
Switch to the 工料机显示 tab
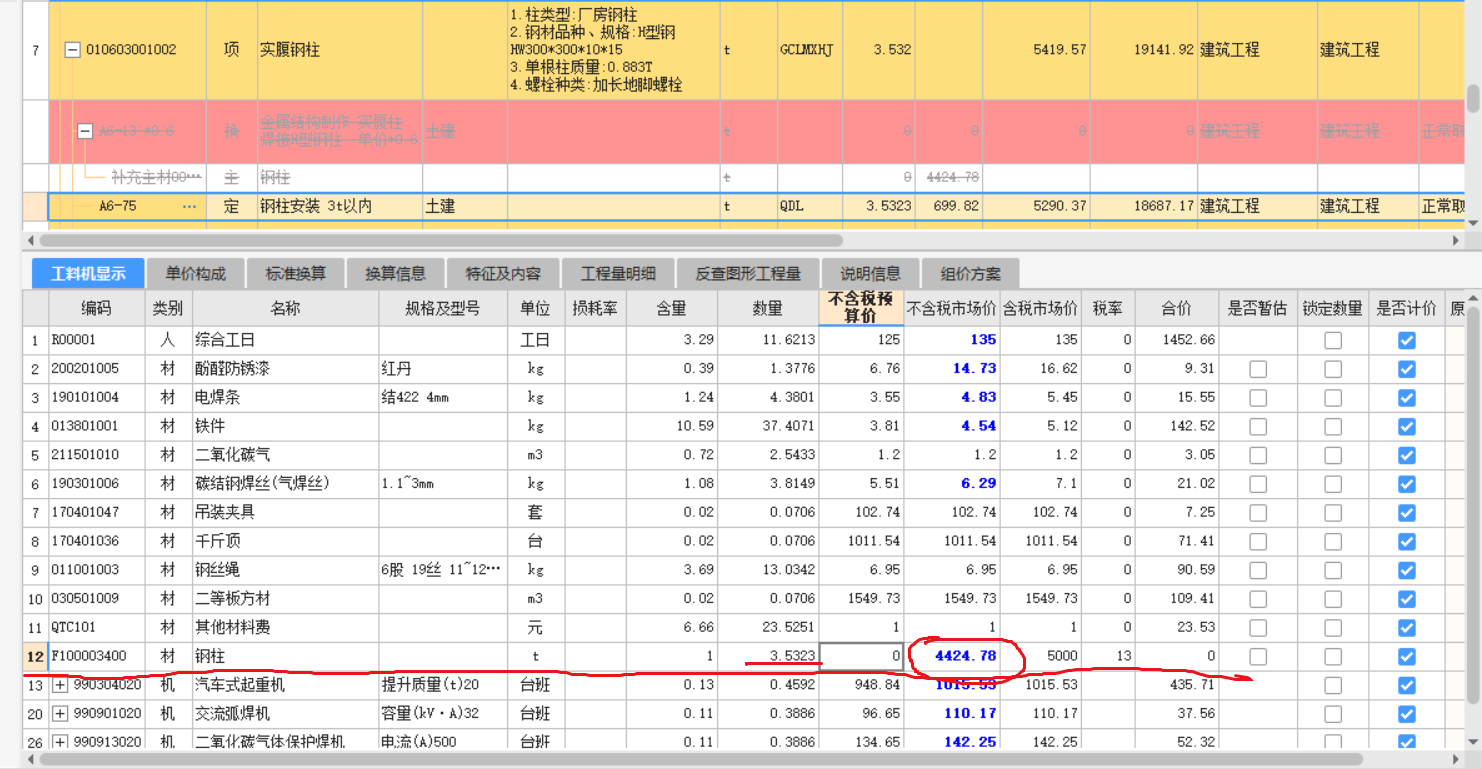(x=88, y=274)
